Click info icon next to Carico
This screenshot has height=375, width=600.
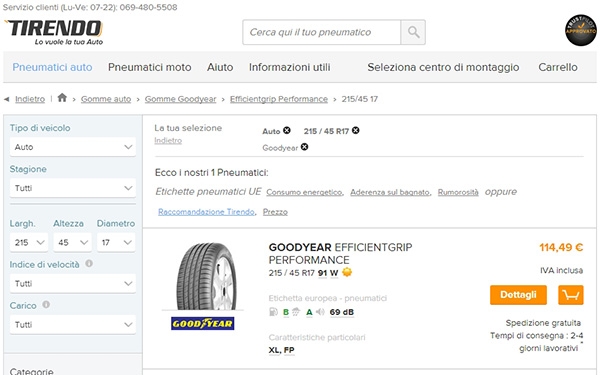46,305
